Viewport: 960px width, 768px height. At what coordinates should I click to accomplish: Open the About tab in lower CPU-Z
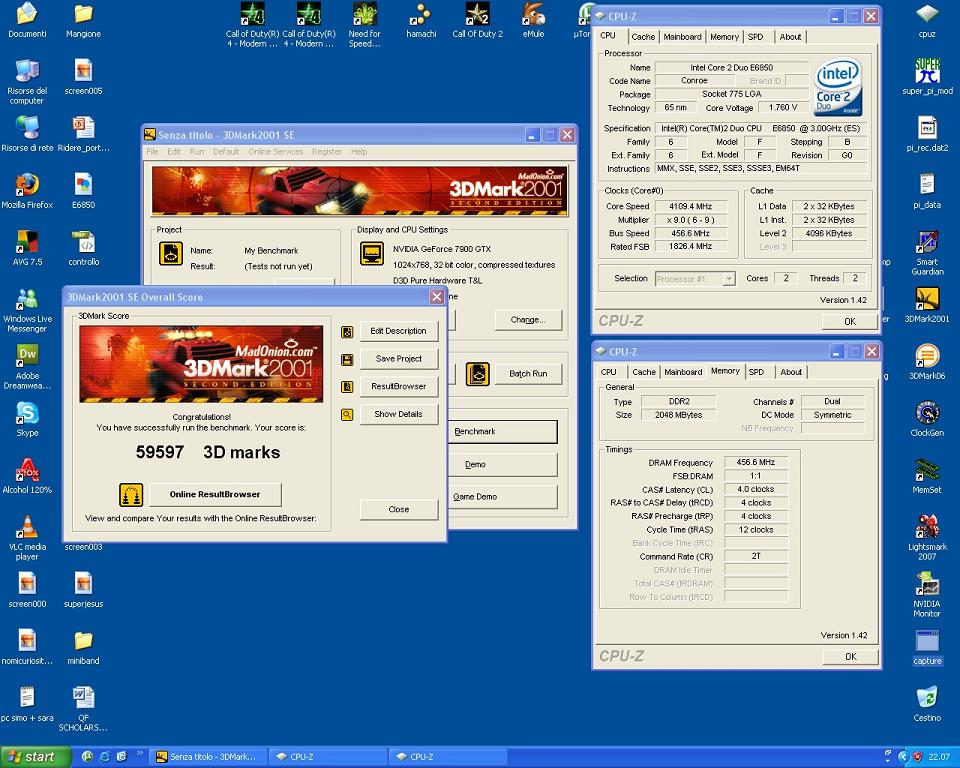[x=790, y=372]
